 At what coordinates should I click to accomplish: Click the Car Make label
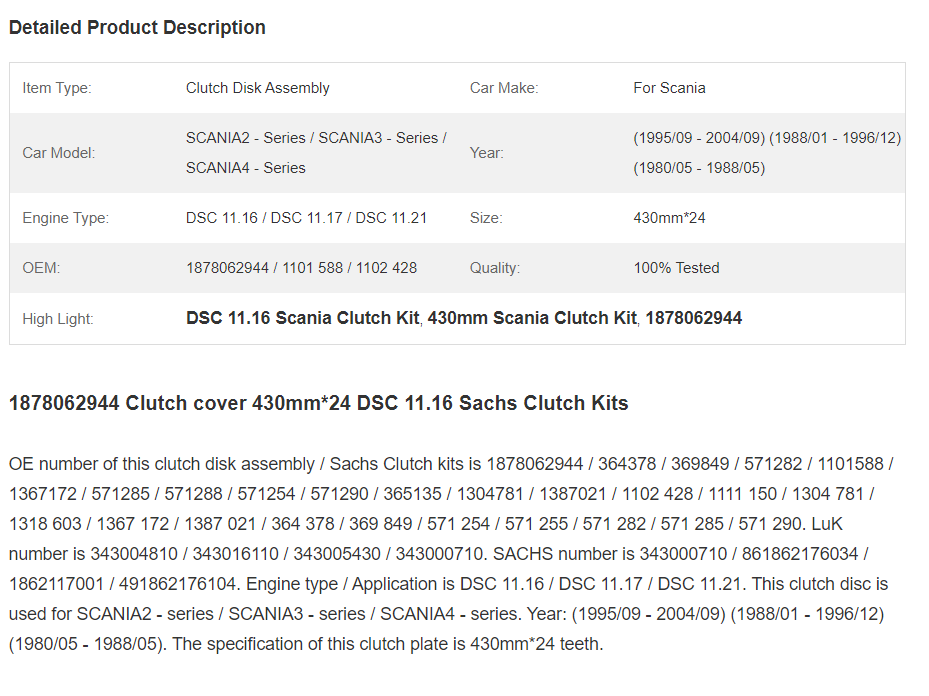pyautogui.click(x=504, y=88)
